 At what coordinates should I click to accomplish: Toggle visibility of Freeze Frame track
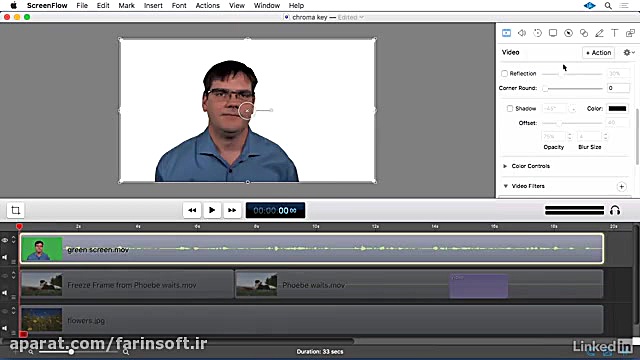tap(5, 276)
